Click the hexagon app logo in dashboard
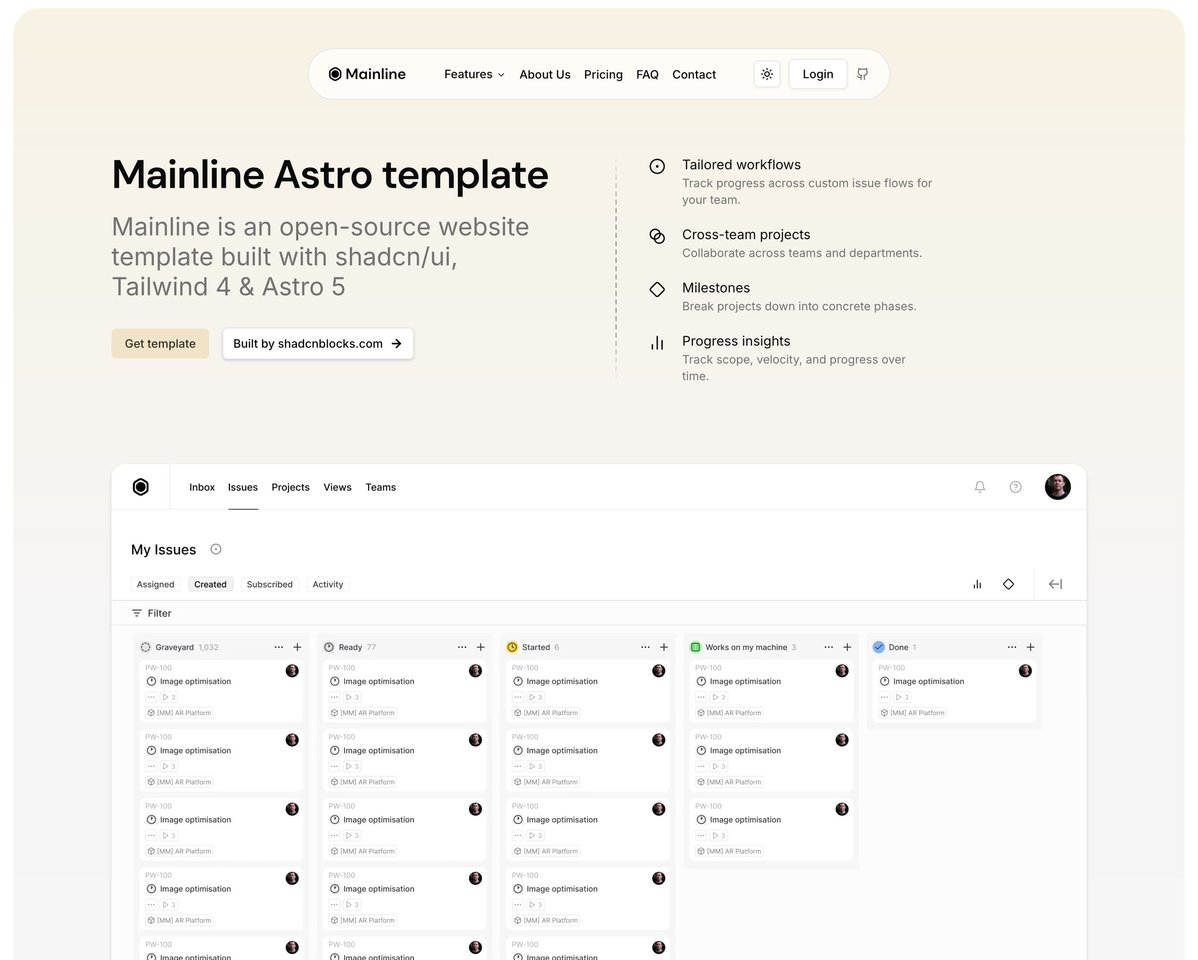This screenshot has height=960, width=1198. pos(141,487)
